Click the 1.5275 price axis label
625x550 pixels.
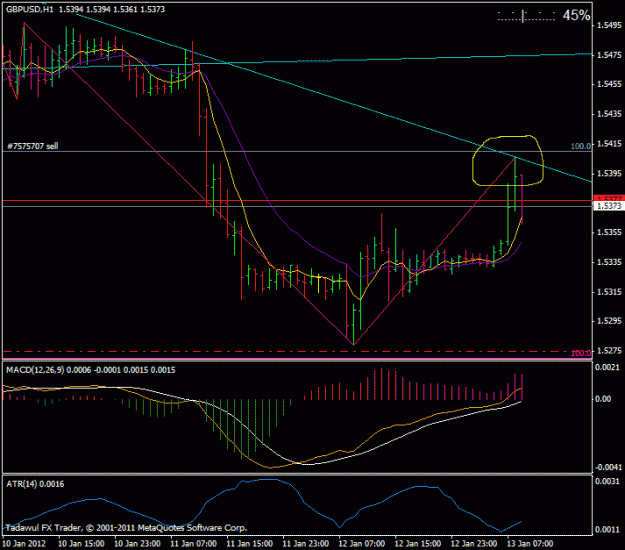click(x=609, y=351)
